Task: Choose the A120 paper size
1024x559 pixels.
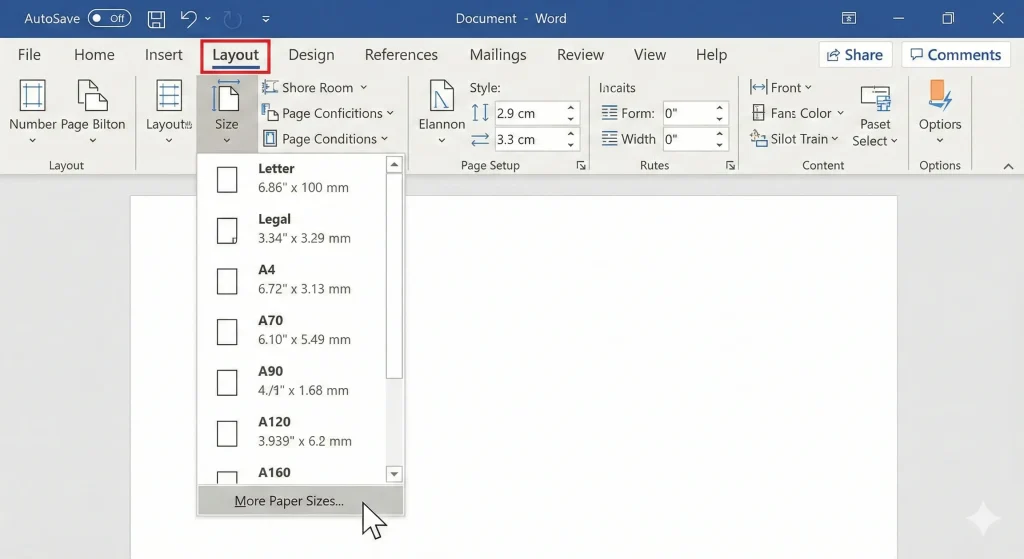Action: [292, 432]
